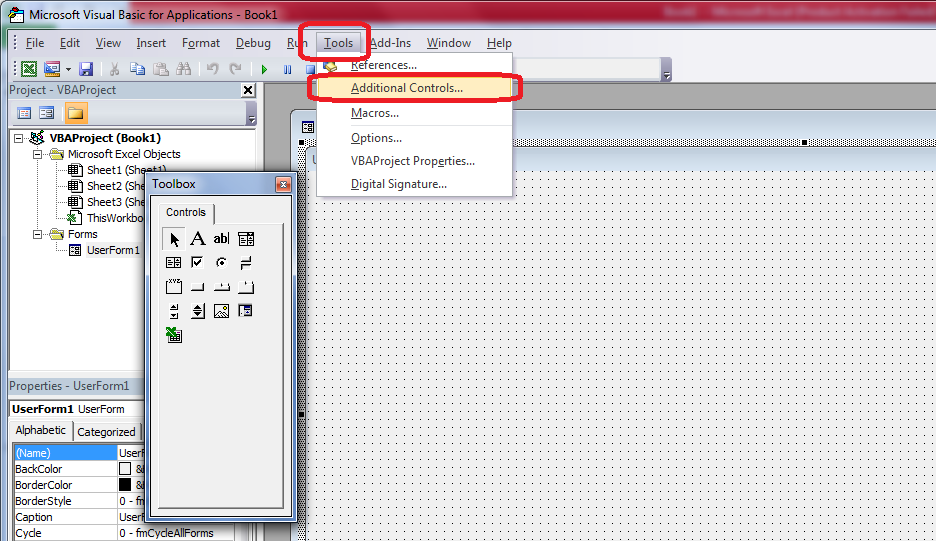
Task: Select the Select Objects pointer tool
Action: point(174,239)
